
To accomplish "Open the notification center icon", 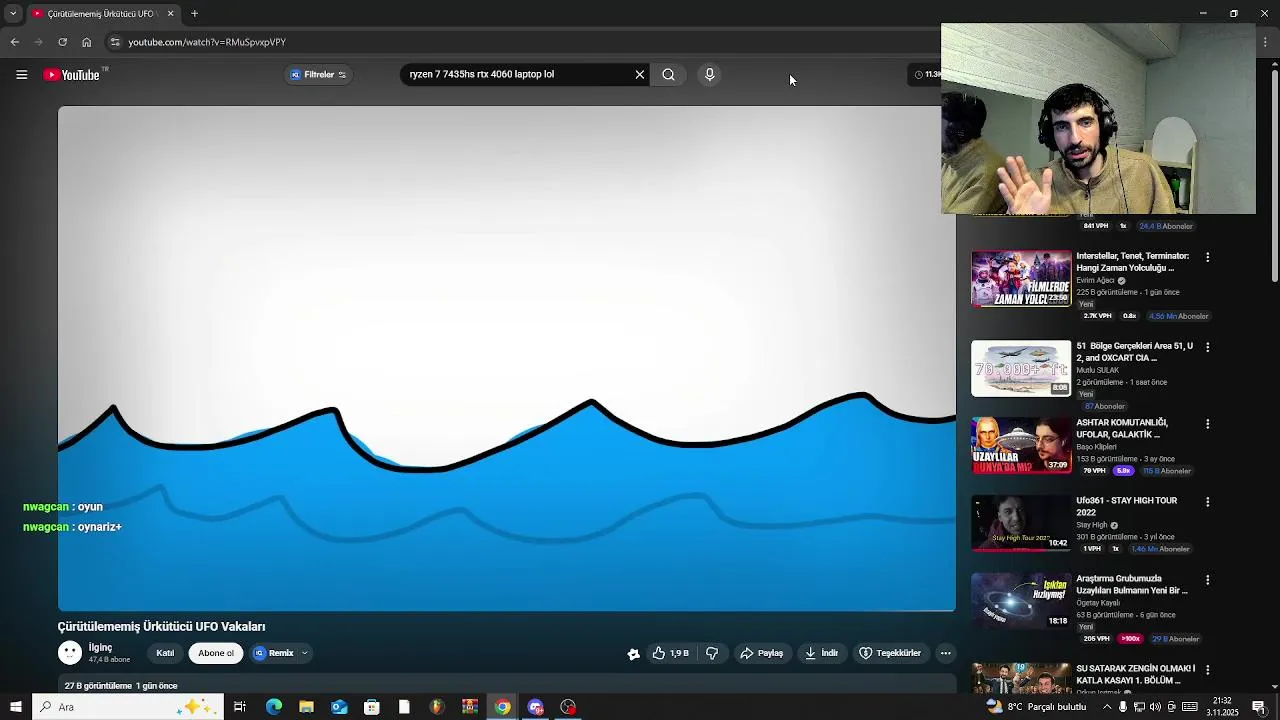I will pyautogui.click(x=1259, y=707).
